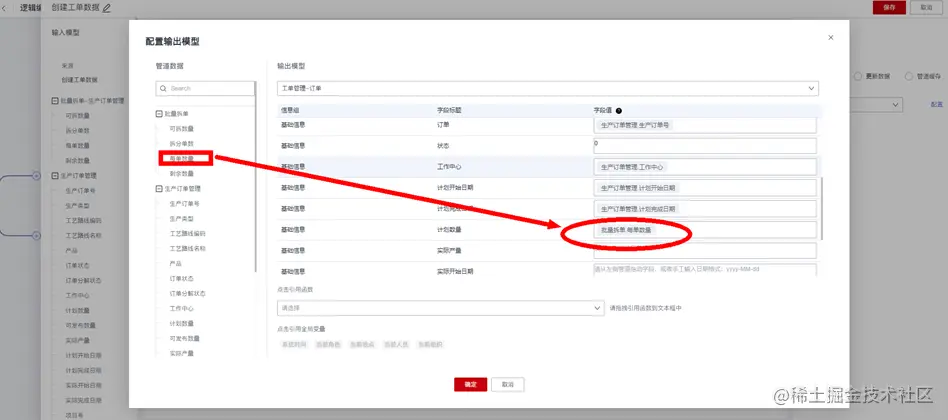948x420 pixels.
Task: Select 生产订单号 in the dialog tree
Action: tap(184, 204)
